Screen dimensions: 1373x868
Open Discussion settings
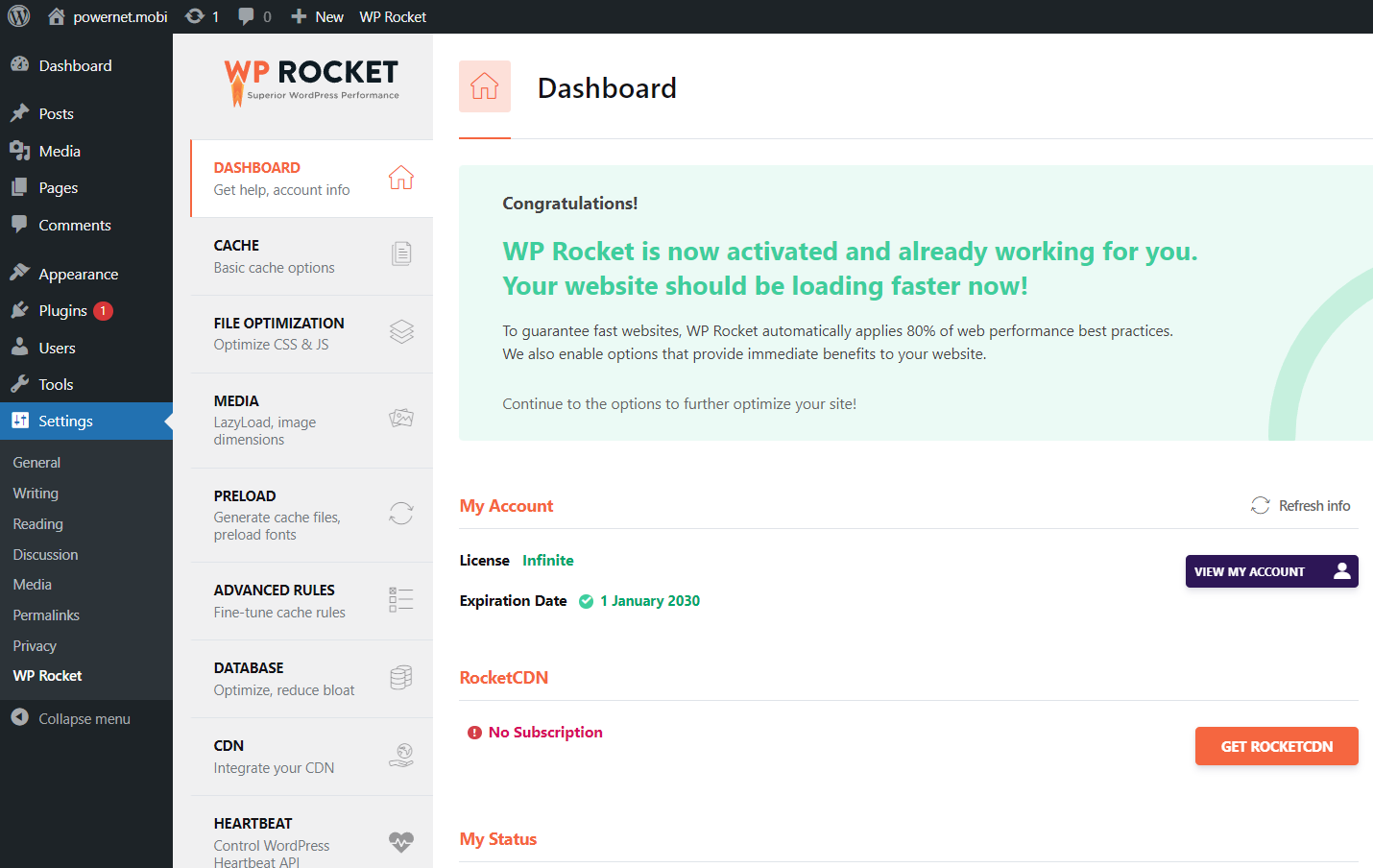45,555
